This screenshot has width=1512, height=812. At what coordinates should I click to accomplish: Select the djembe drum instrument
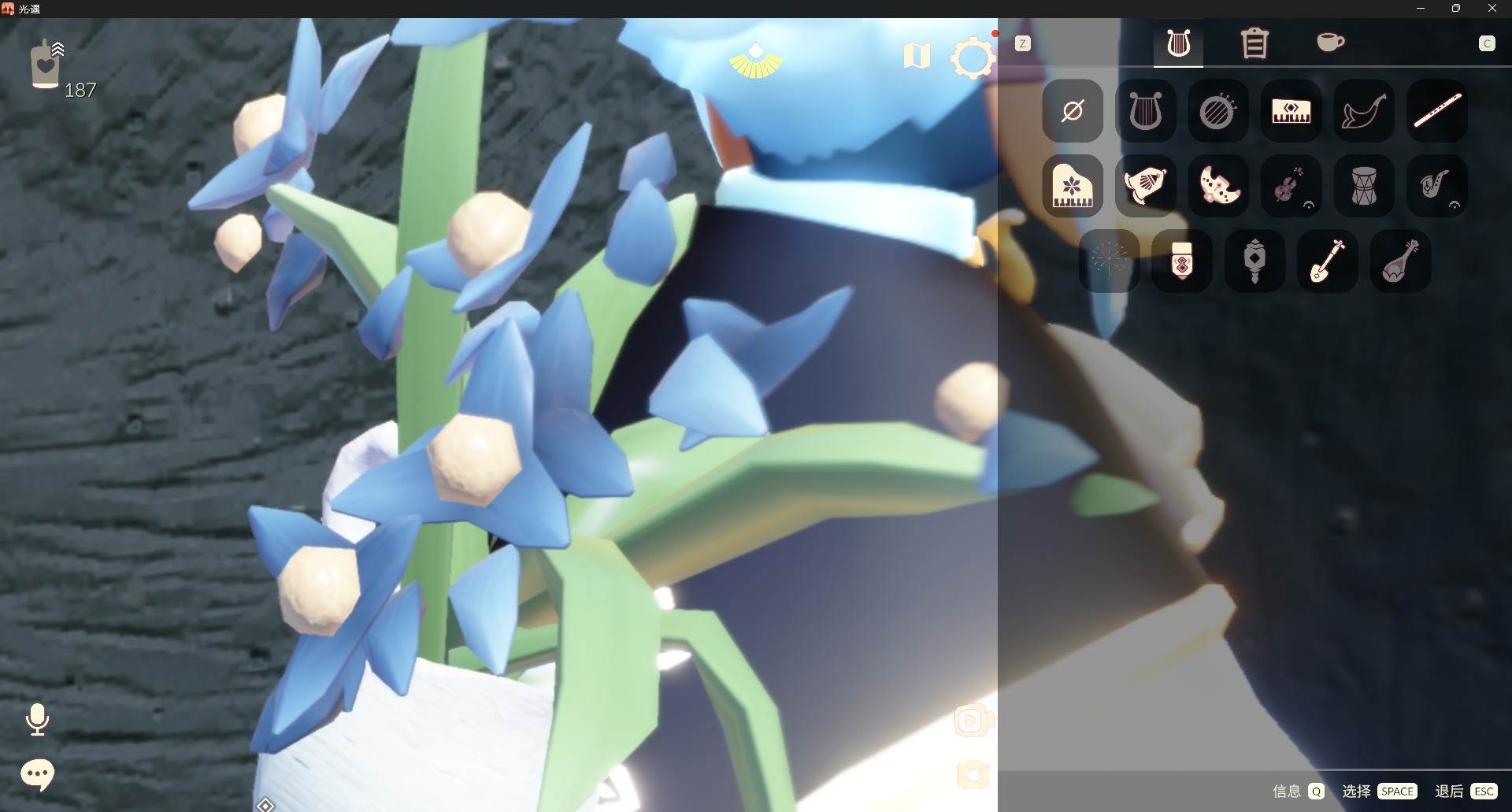(x=1364, y=186)
